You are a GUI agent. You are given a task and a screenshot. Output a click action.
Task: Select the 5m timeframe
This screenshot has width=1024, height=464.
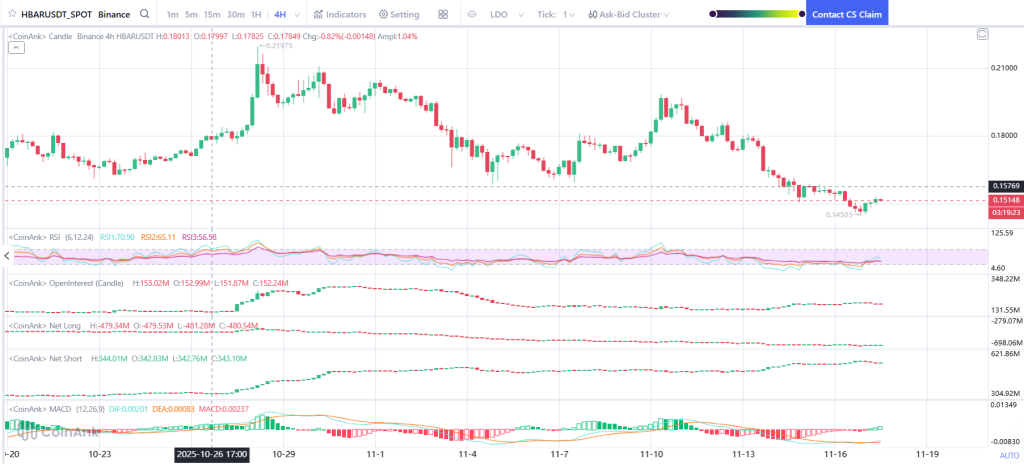pyautogui.click(x=191, y=14)
